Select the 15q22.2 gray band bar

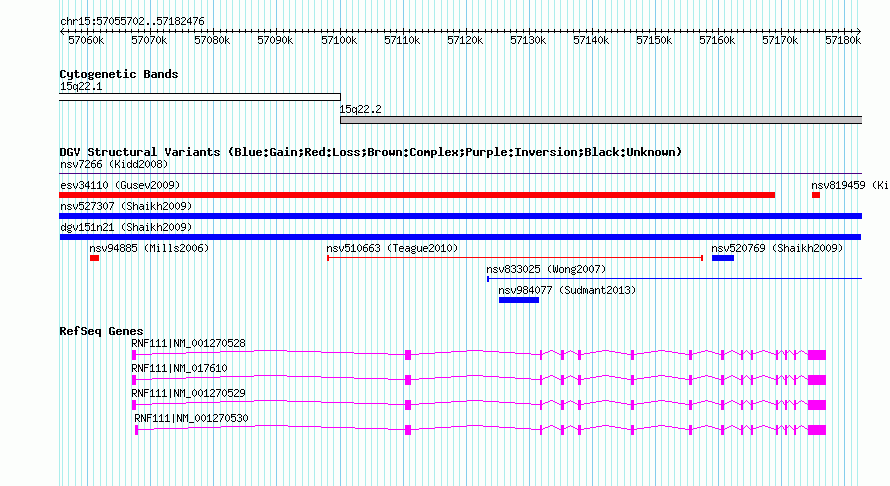pos(601,120)
